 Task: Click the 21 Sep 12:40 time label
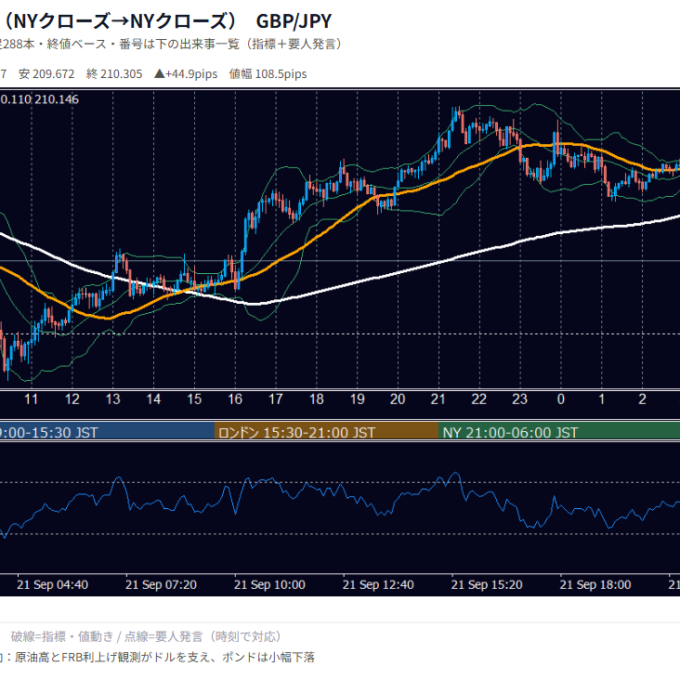pos(378,585)
